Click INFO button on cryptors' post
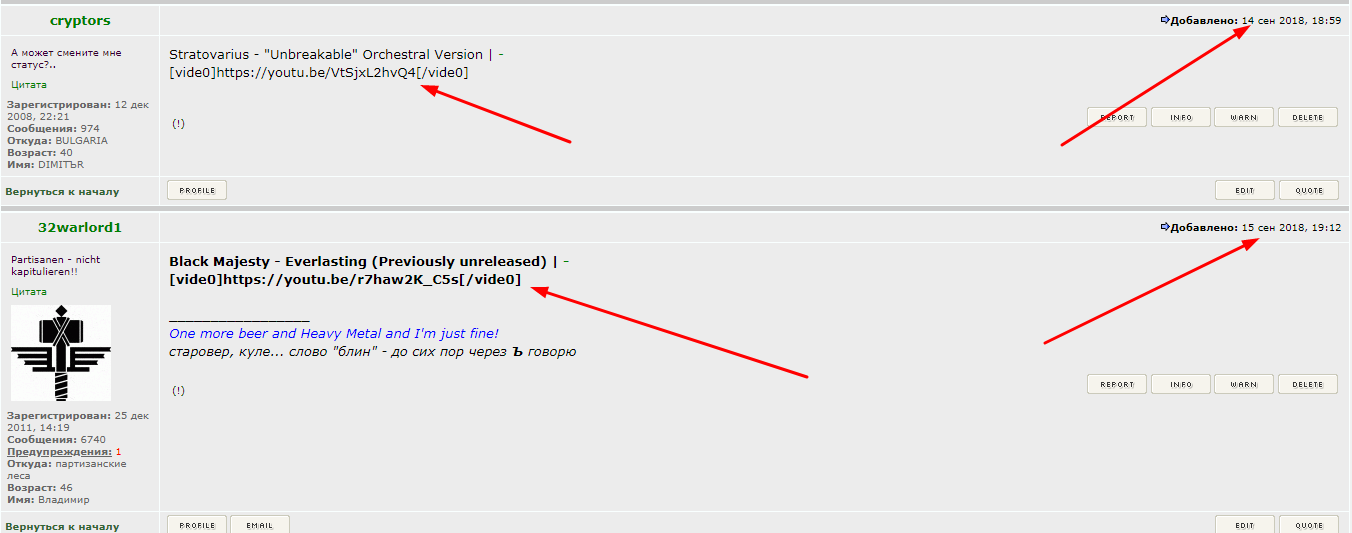The height and width of the screenshot is (533, 1352). point(1180,117)
